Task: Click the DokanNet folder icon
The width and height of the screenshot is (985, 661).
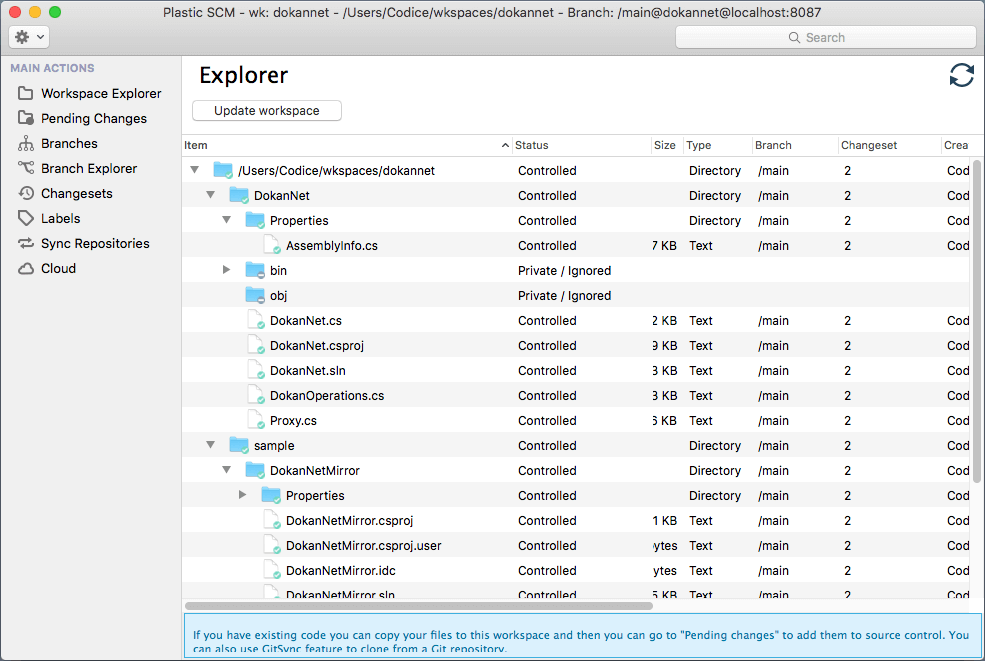Action: (239, 195)
